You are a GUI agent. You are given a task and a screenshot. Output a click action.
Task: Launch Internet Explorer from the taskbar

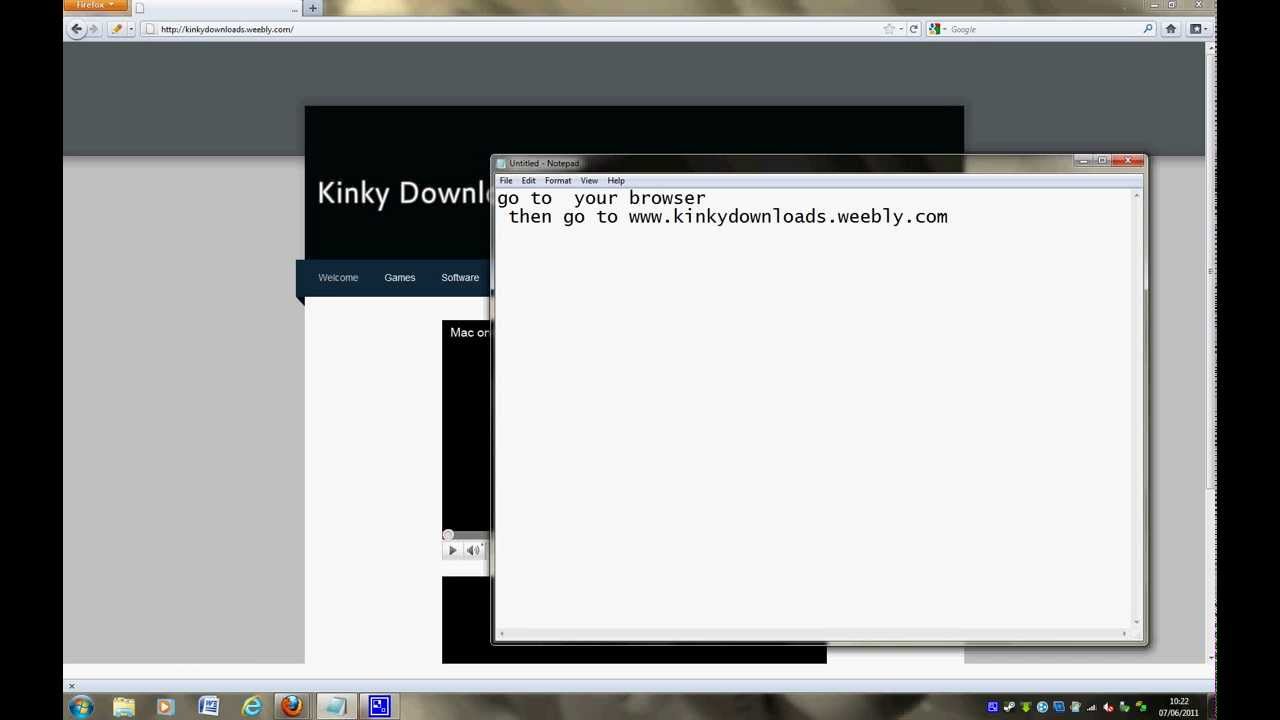(252, 706)
